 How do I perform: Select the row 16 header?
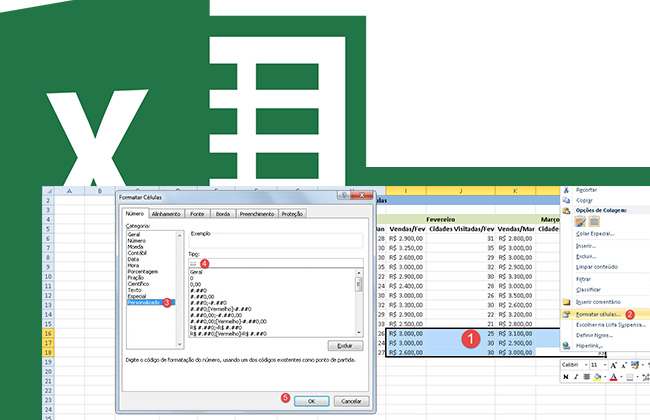(48, 333)
